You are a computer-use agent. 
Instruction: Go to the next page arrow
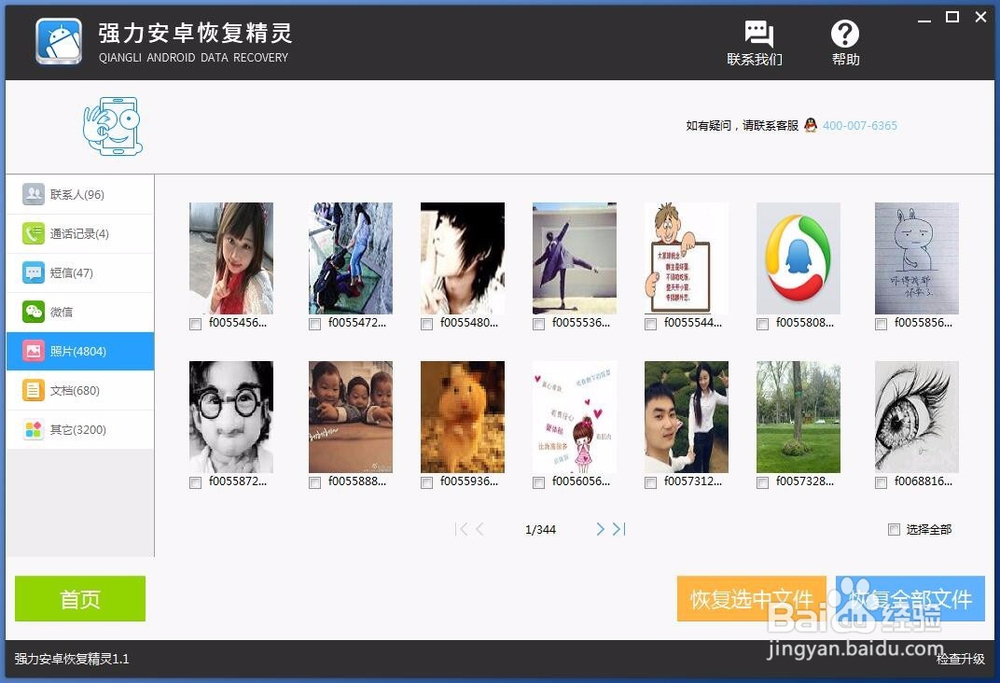point(600,529)
